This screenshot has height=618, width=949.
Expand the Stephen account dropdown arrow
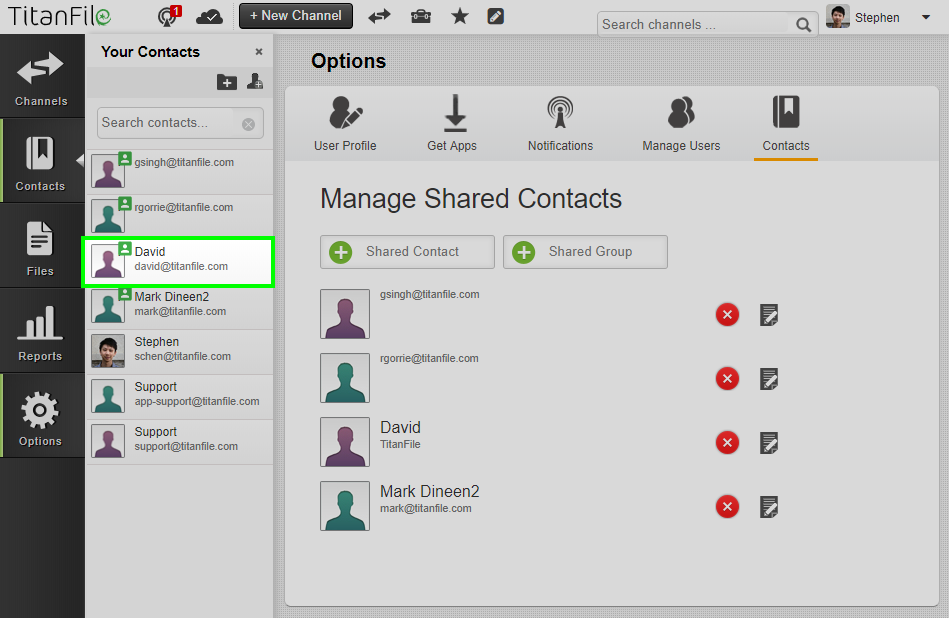coord(925,17)
